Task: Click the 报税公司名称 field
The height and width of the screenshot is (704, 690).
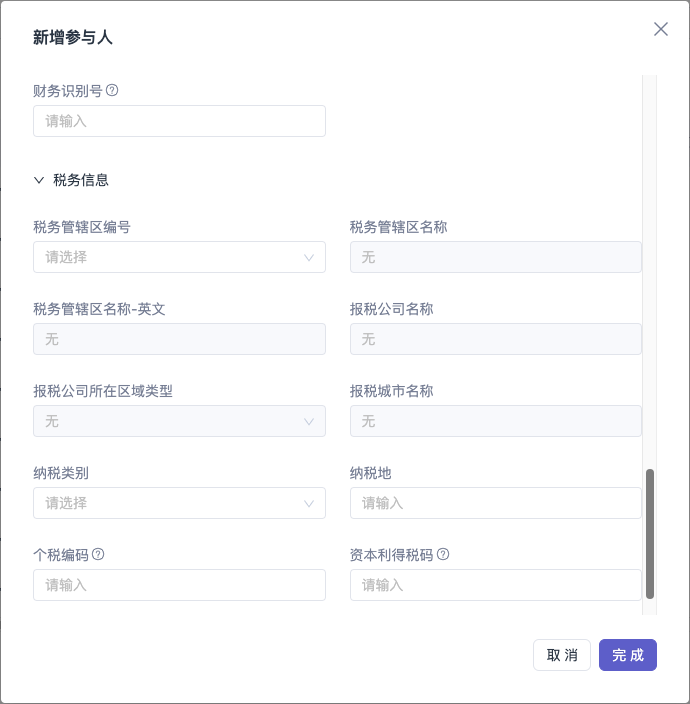Action: [496, 339]
